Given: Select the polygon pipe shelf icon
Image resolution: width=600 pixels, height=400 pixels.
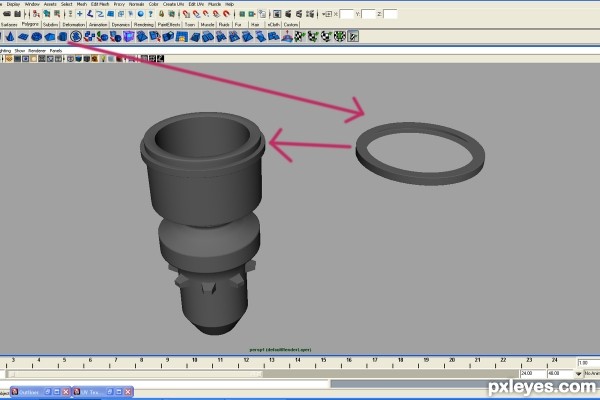Looking at the screenshot, I should (63, 37).
